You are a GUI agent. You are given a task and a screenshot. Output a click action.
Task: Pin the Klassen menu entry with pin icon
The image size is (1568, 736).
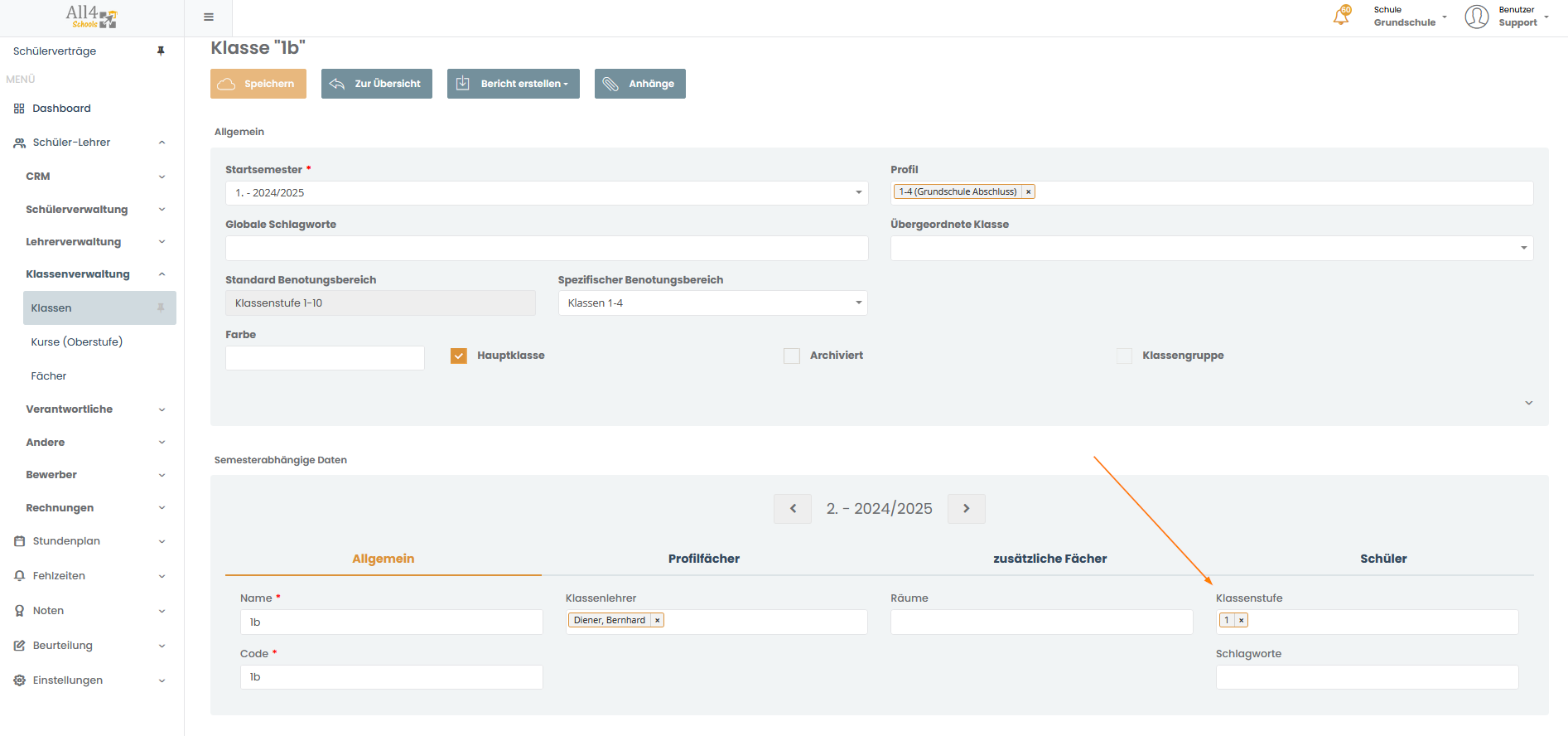pos(161,307)
